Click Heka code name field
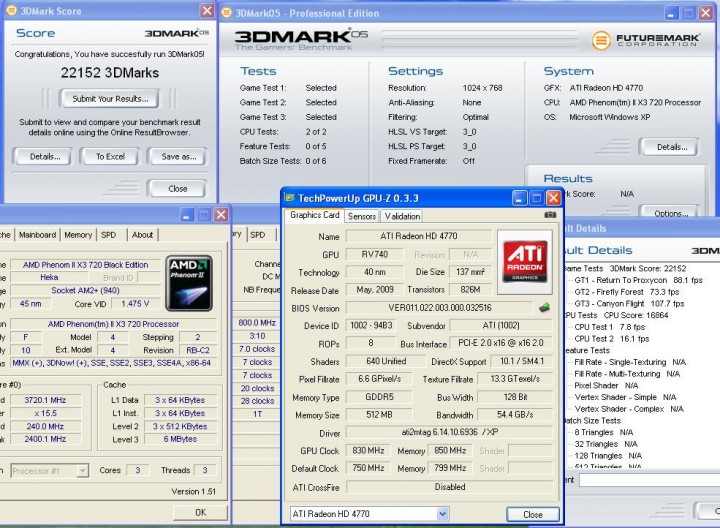This screenshot has height=528, width=720. [49, 277]
